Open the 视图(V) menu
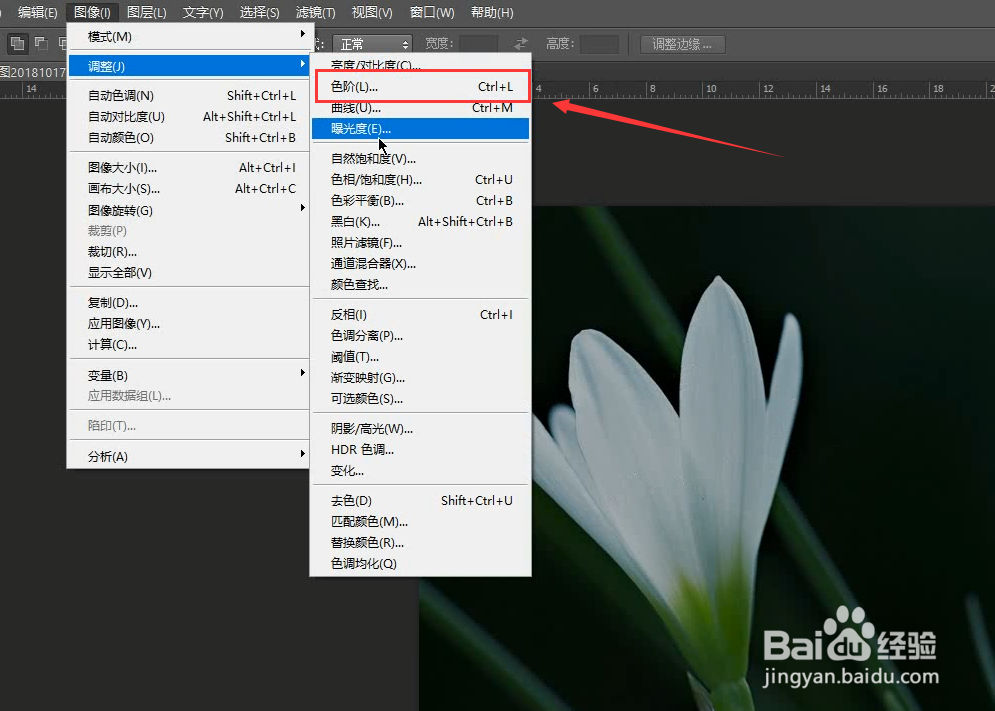Image resolution: width=995 pixels, height=711 pixels. [x=372, y=12]
